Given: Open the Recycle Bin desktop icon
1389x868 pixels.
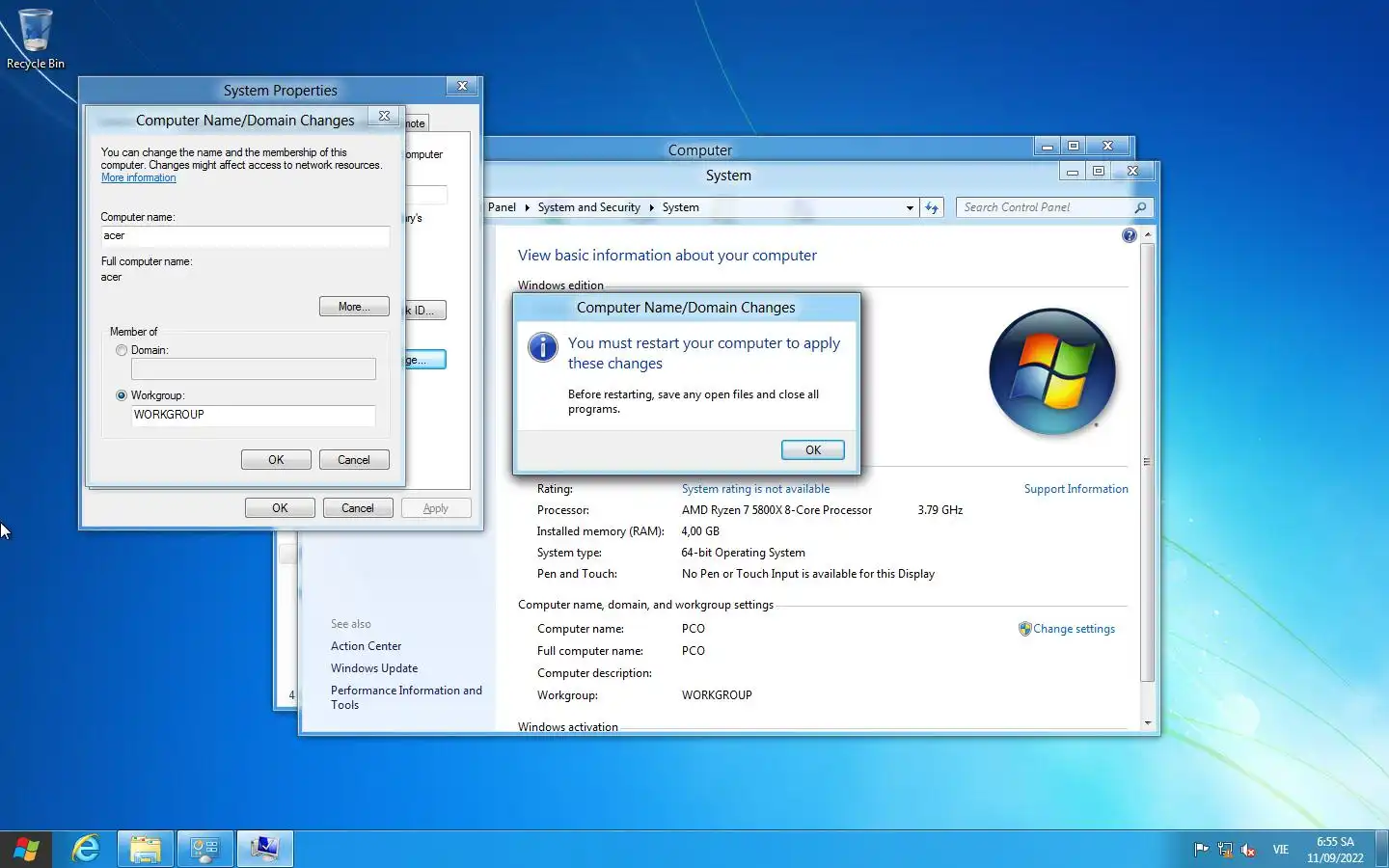Looking at the screenshot, I should point(36,39).
